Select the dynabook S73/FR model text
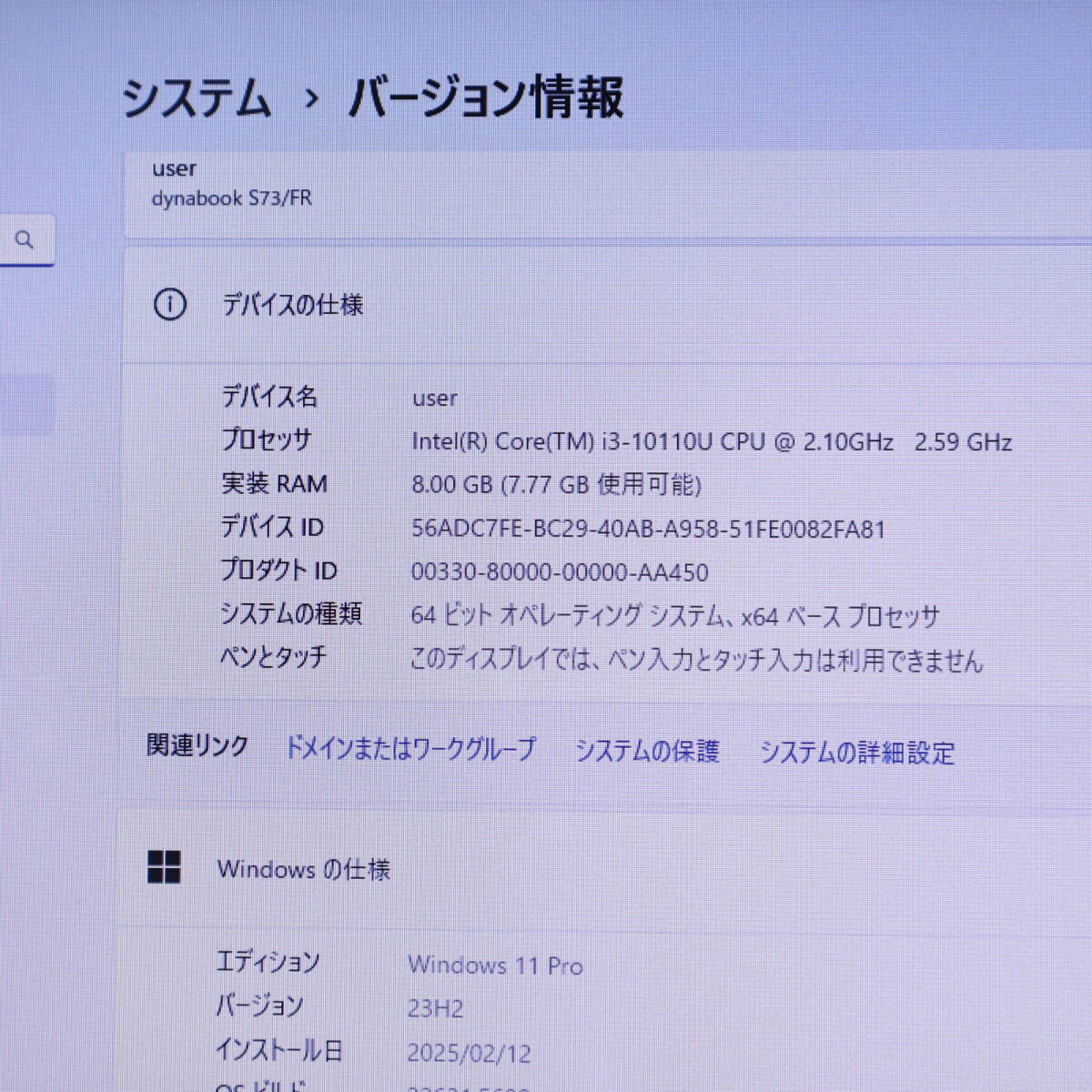Image resolution: width=1092 pixels, height=1092 pixels. (231, 197)
